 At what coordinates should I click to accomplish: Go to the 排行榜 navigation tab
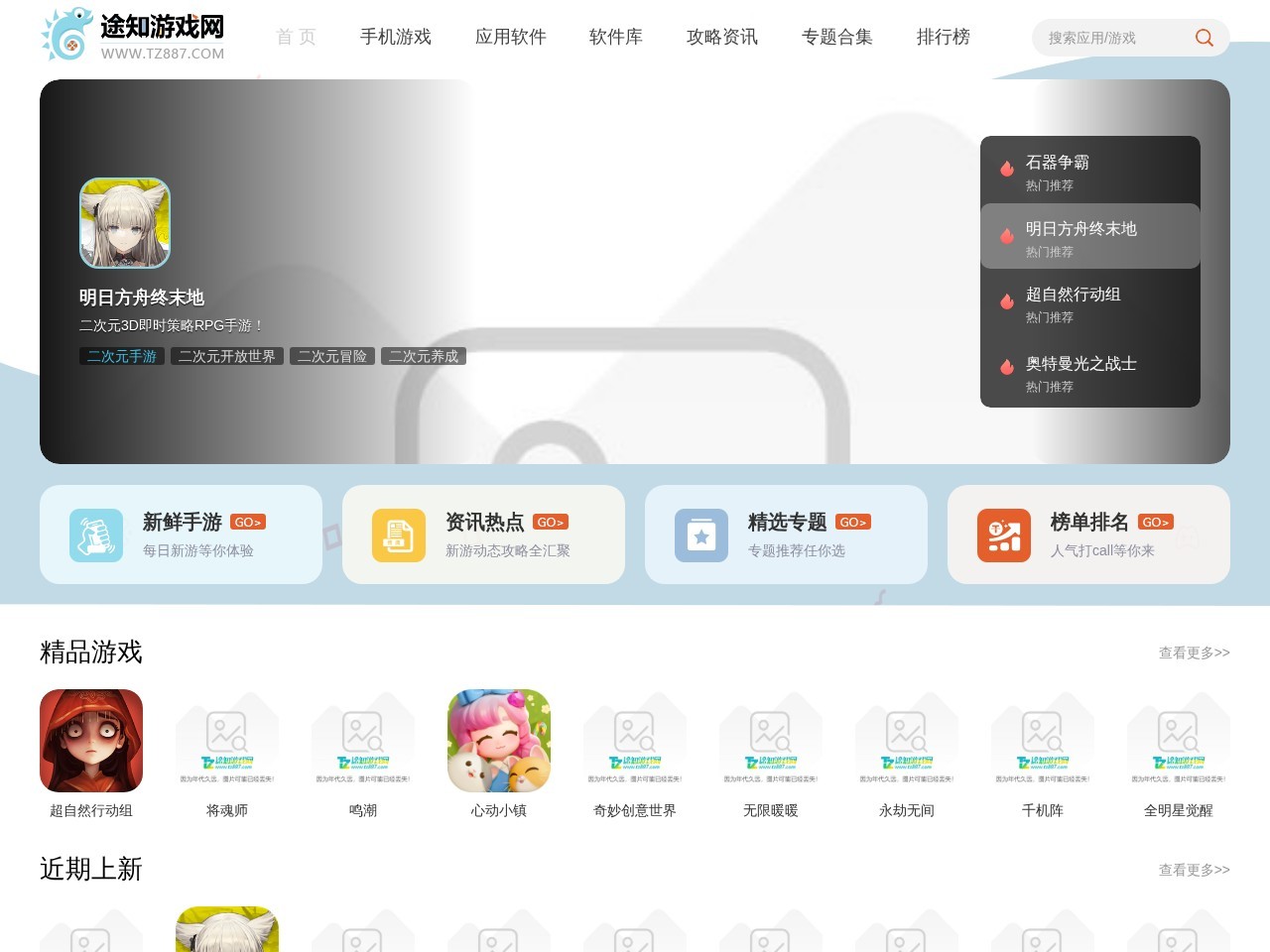pyautogui.click(x=944, y=37)
